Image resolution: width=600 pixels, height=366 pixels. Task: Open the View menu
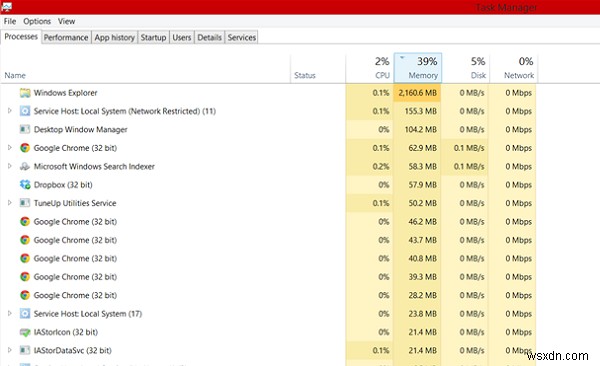[x=66, y=21]
